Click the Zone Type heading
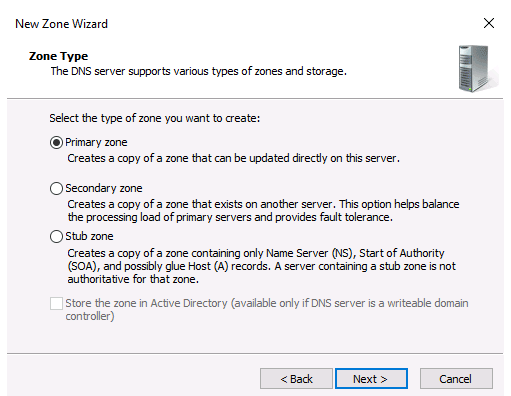 tap(58, 56)
